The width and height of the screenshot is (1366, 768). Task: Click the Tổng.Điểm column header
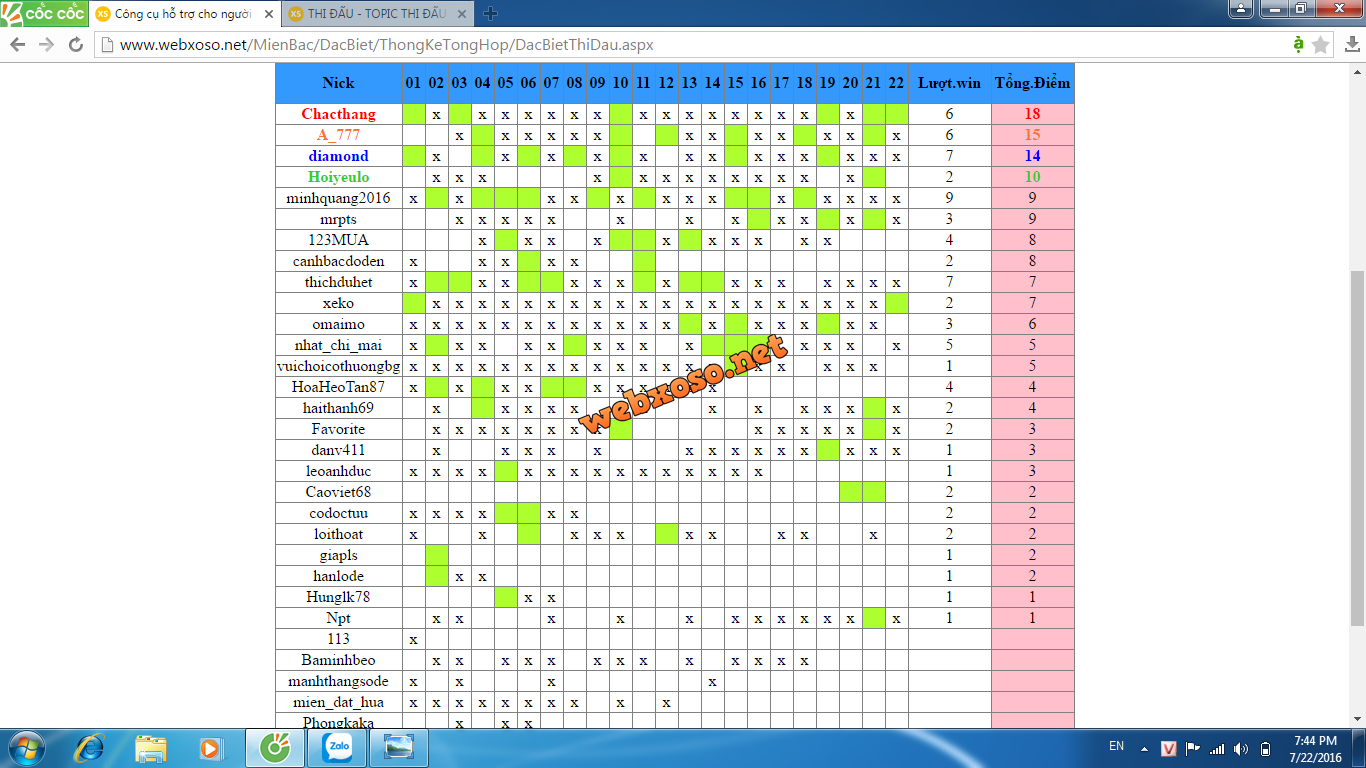(1032, 83)
